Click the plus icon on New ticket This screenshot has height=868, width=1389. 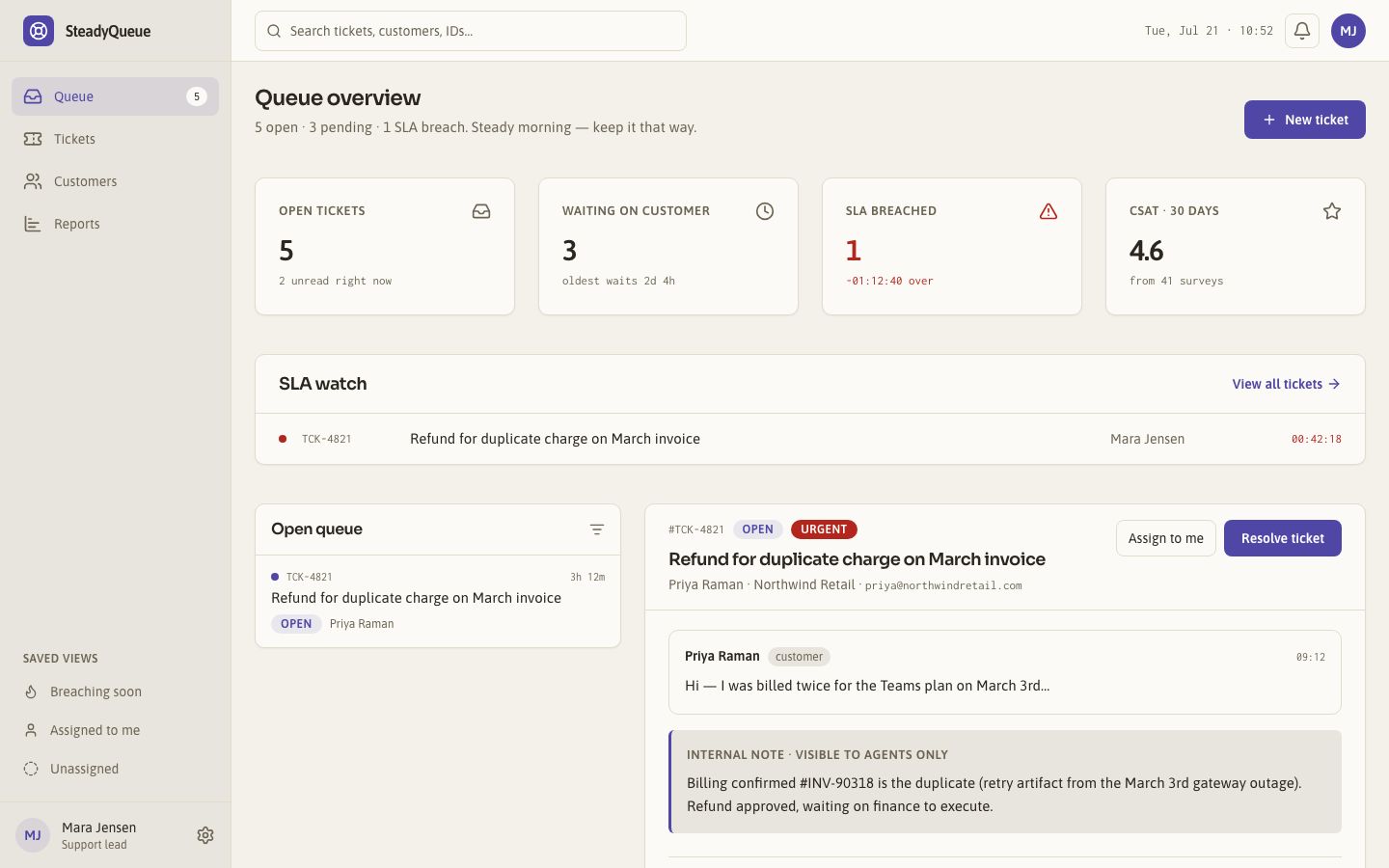point(1269,120)
